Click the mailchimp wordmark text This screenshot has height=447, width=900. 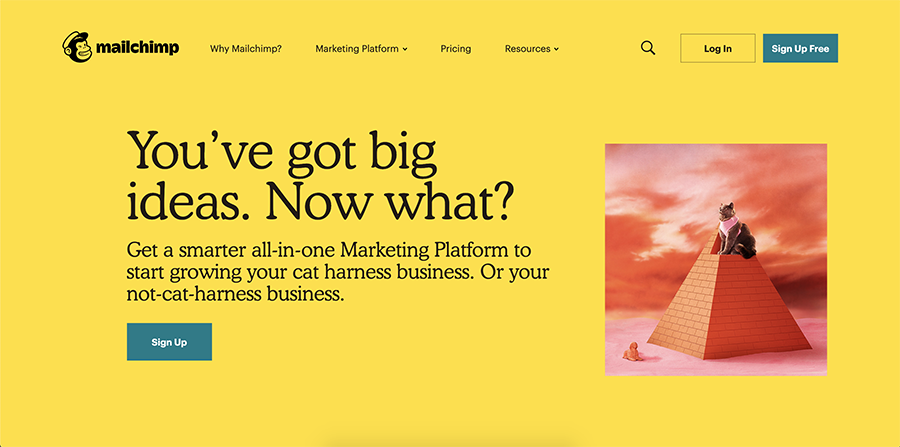(138, 48)
